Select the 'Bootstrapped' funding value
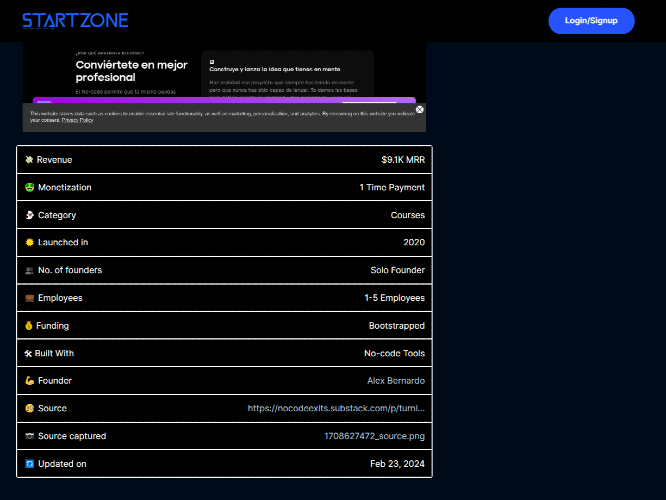The height and width of the screenshot is (500, 666). (396, 326)
